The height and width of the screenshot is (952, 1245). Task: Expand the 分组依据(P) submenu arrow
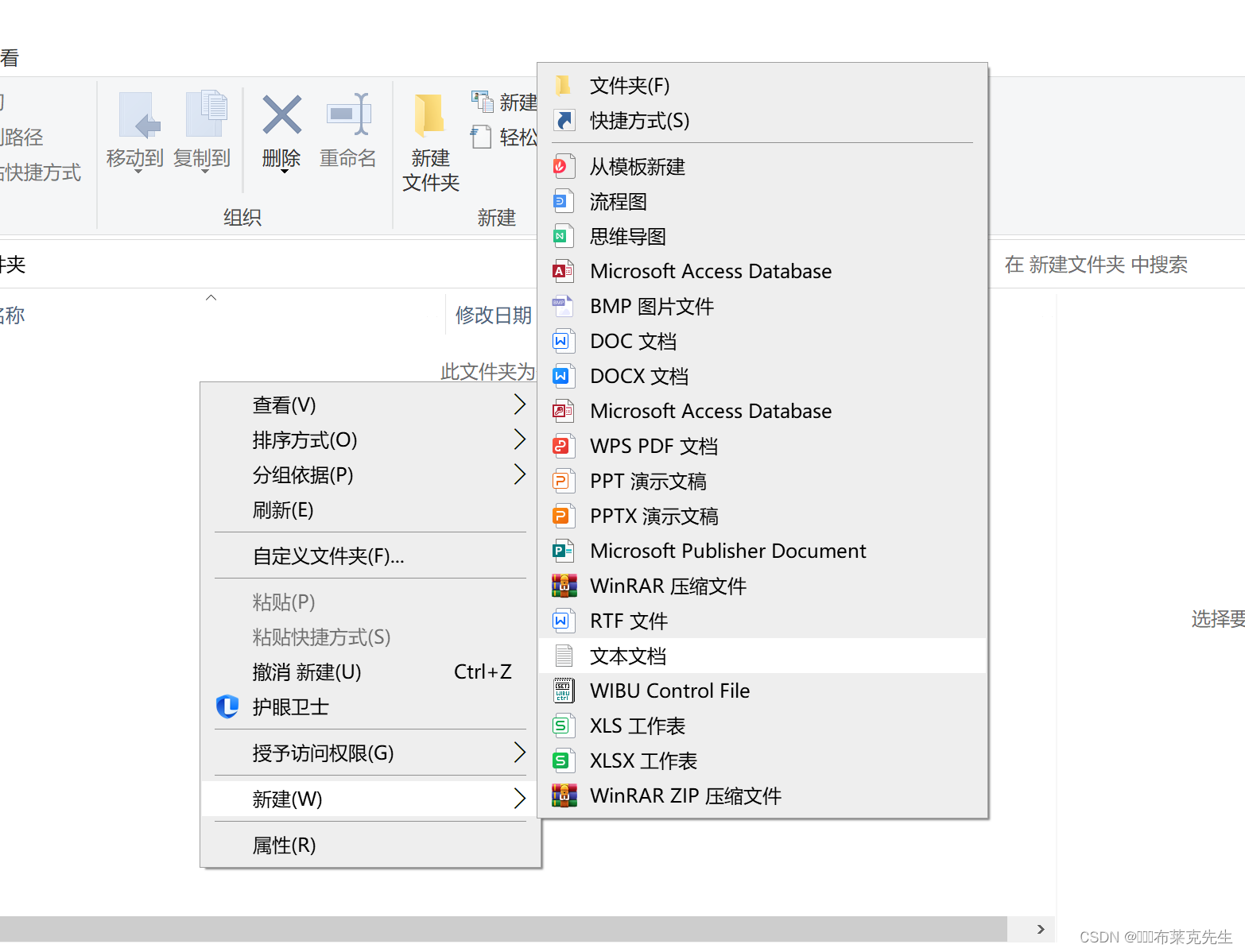(x=520, y=474)
